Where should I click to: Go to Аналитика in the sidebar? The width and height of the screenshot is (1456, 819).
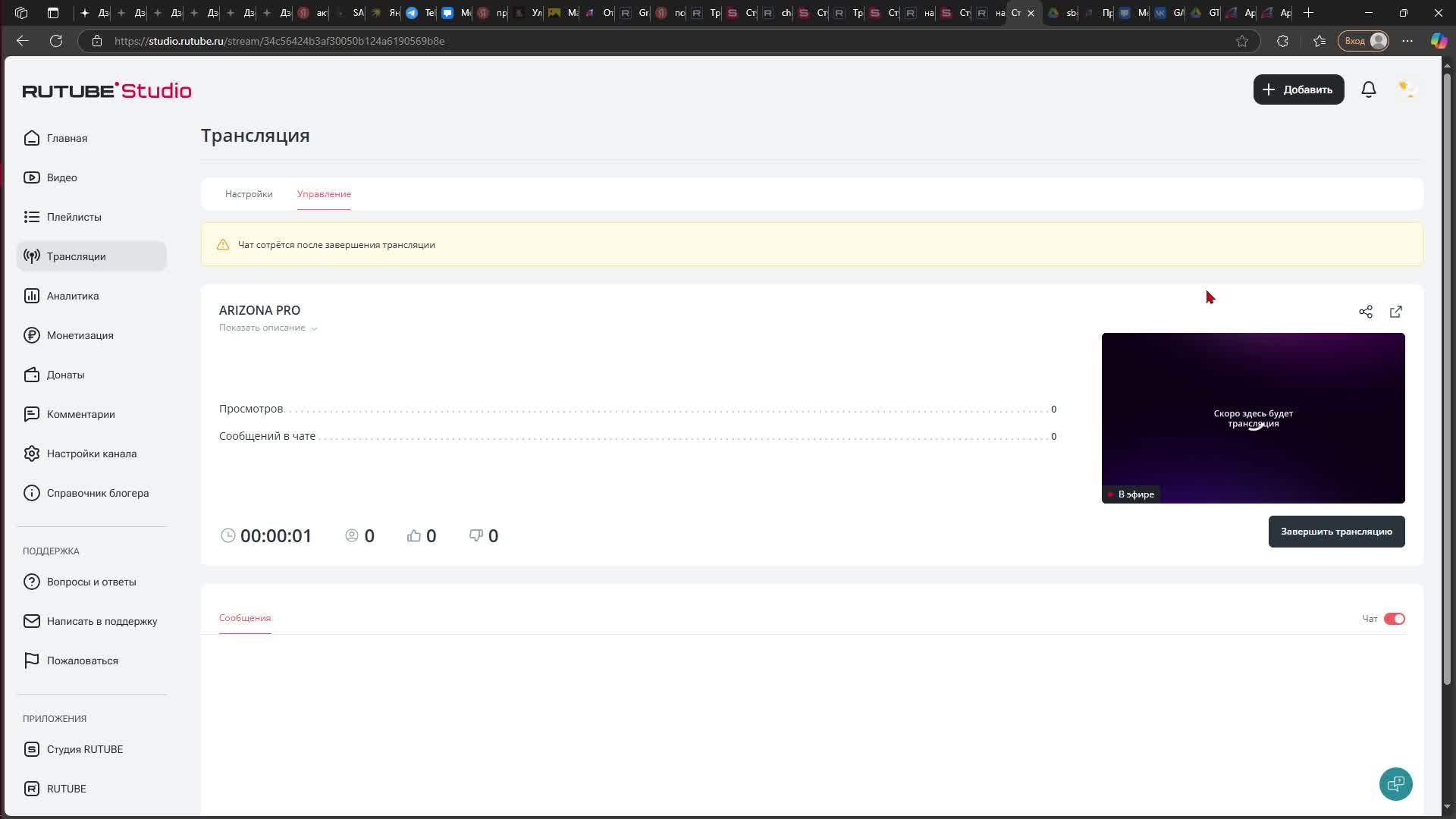coord(73,296)
